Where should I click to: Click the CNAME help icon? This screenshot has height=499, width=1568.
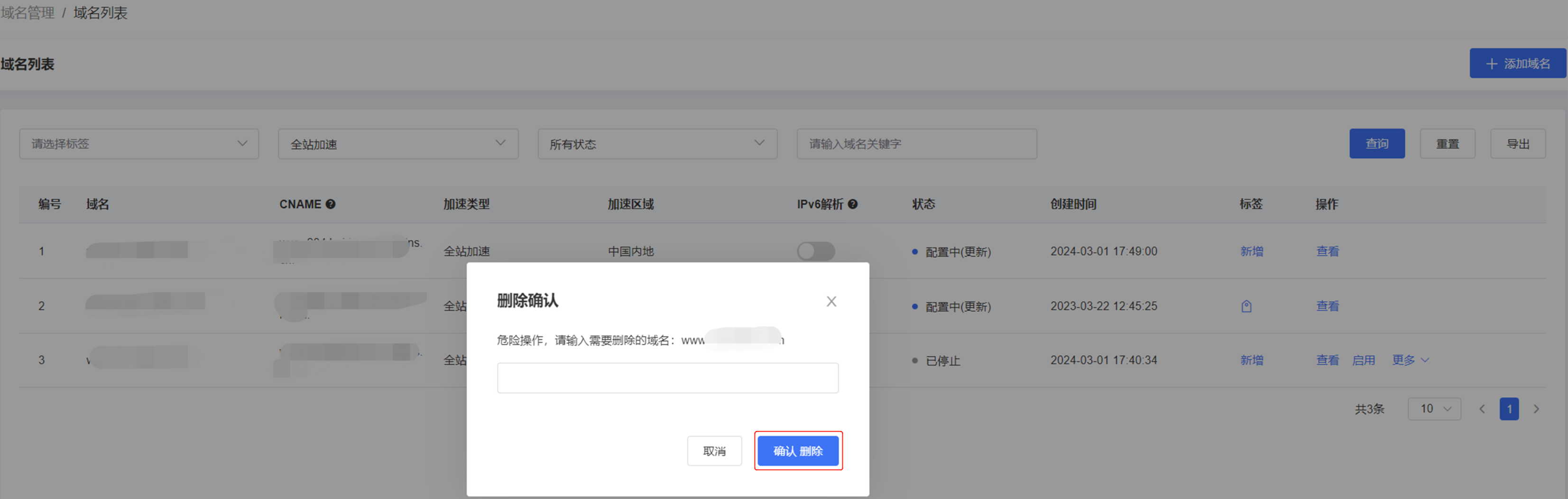coord(331,204)
